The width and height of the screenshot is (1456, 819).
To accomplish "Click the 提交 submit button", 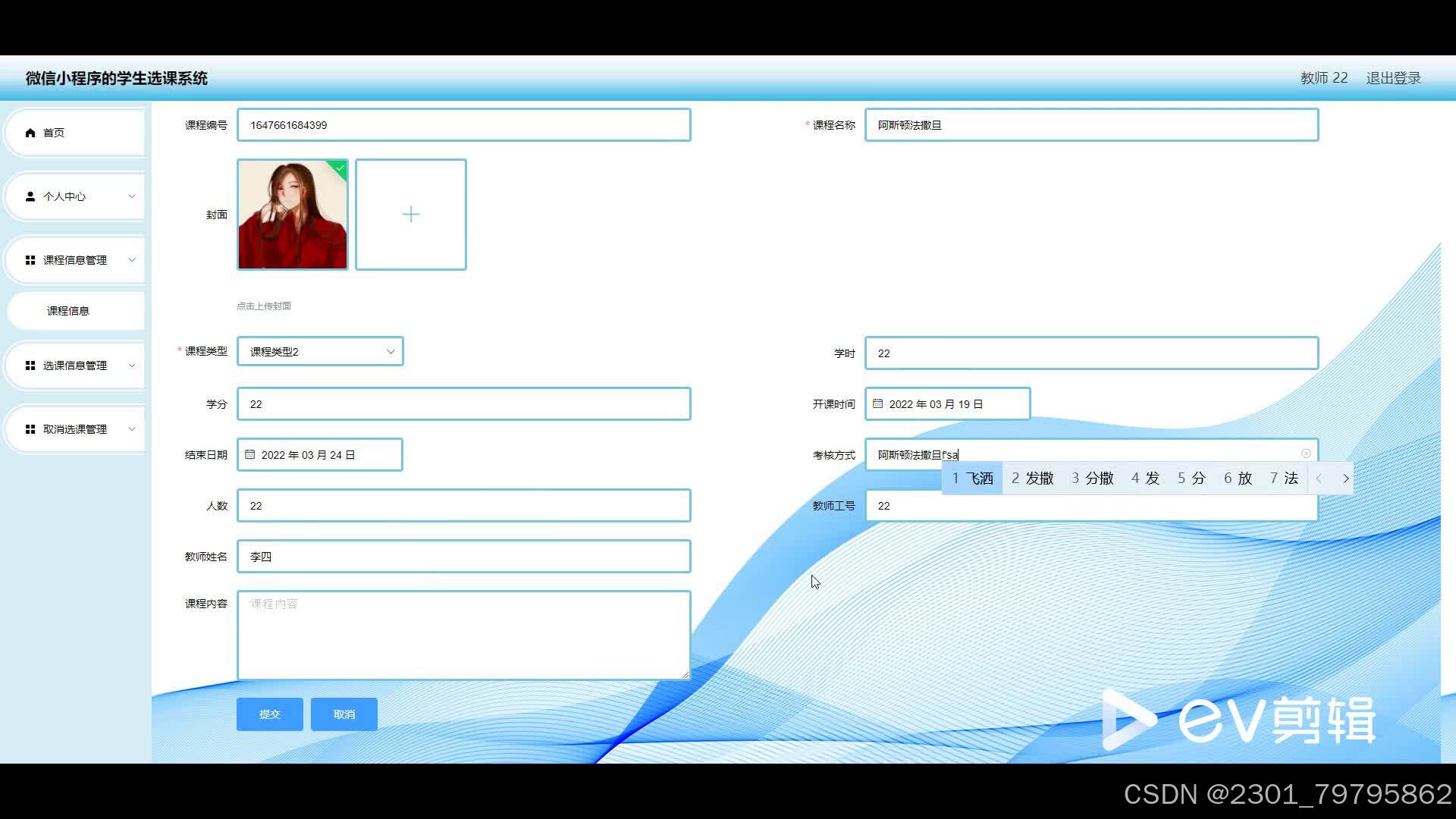I will pos(269,714).
